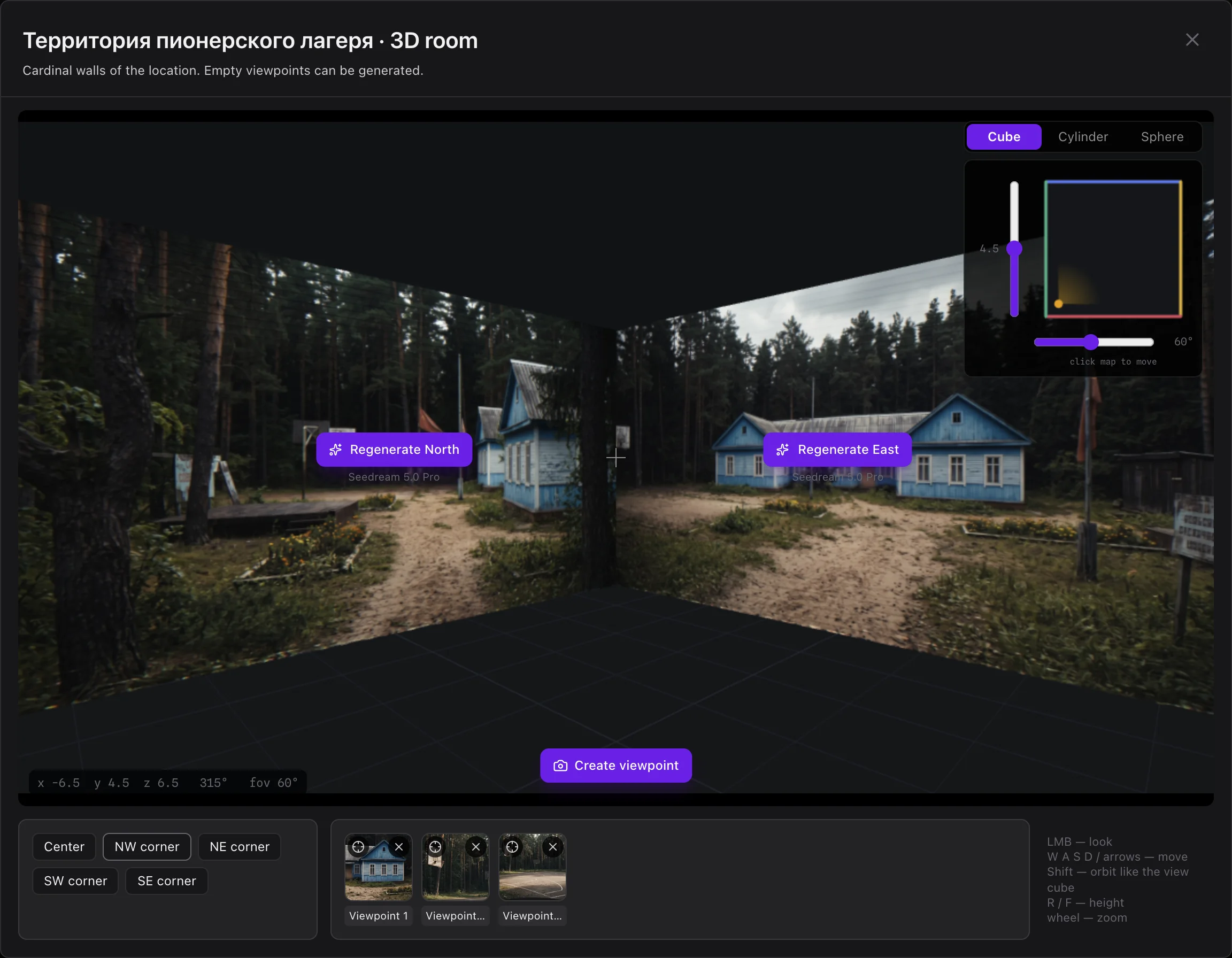Remove Viewpoint 1 with its X icon
This screenshot has height=958, width=1232.
(399, 846)
